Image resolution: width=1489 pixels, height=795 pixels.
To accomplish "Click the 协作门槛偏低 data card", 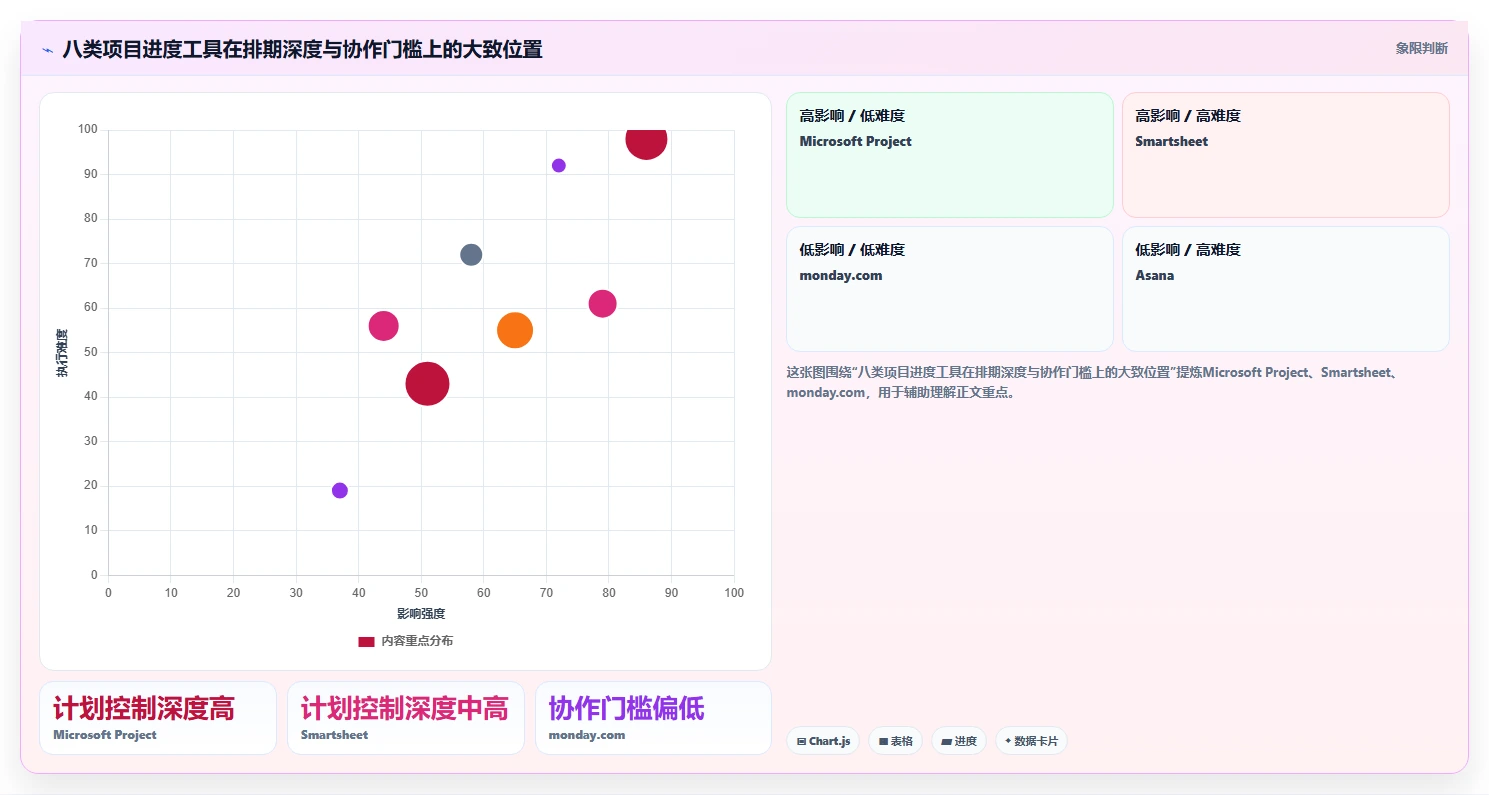I will [x=653, y=718].
